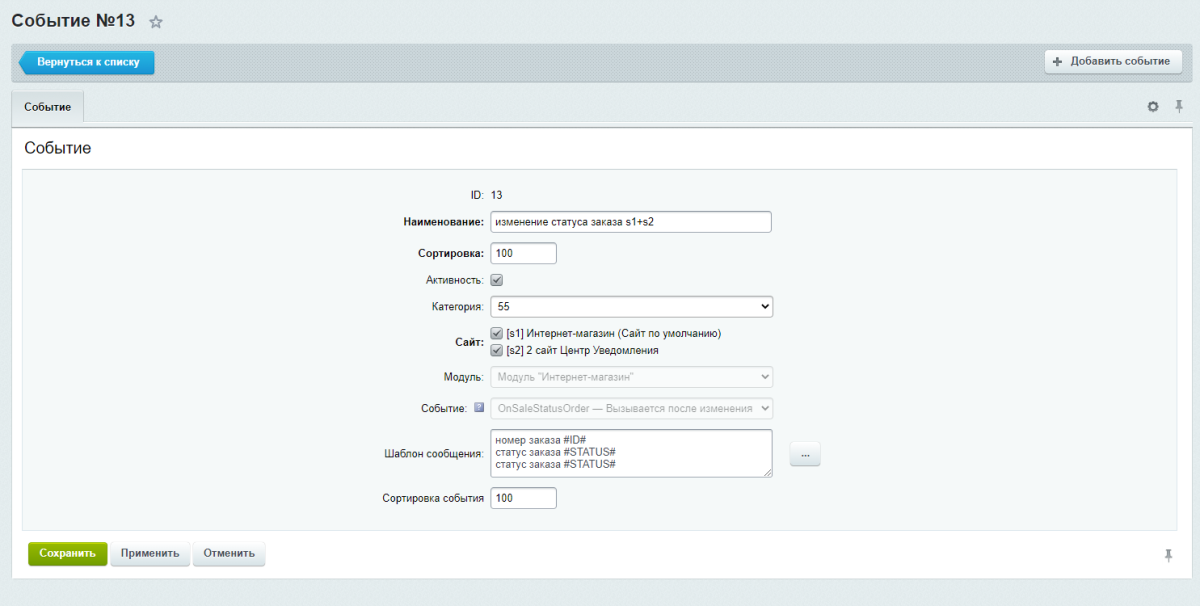The image size is (1200, 606).
Task: Click the plus icon in Добавить событие
Action: [1057, 62]
